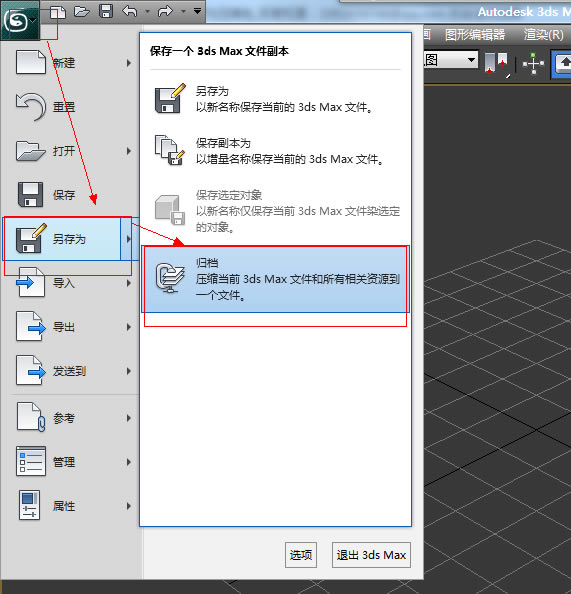Click the 保存 floppy disk icon in menu
This screenshot has width=571, height=594.
[31, 194]
